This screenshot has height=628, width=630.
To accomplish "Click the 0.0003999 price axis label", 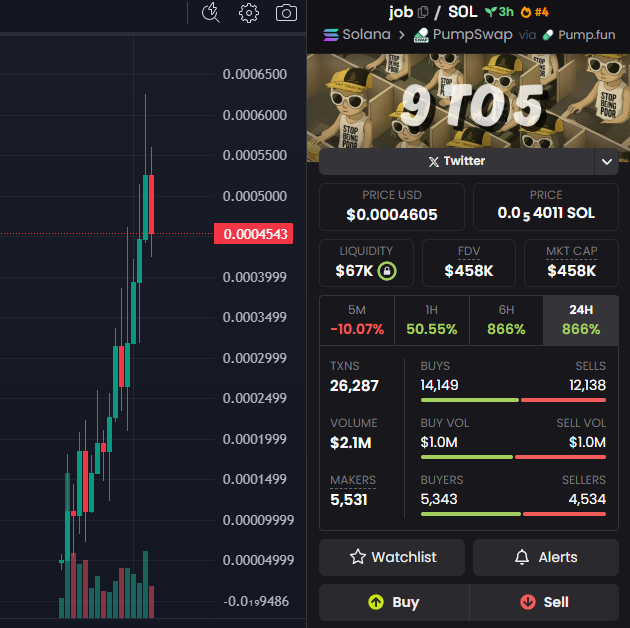I will click(255, 277).
